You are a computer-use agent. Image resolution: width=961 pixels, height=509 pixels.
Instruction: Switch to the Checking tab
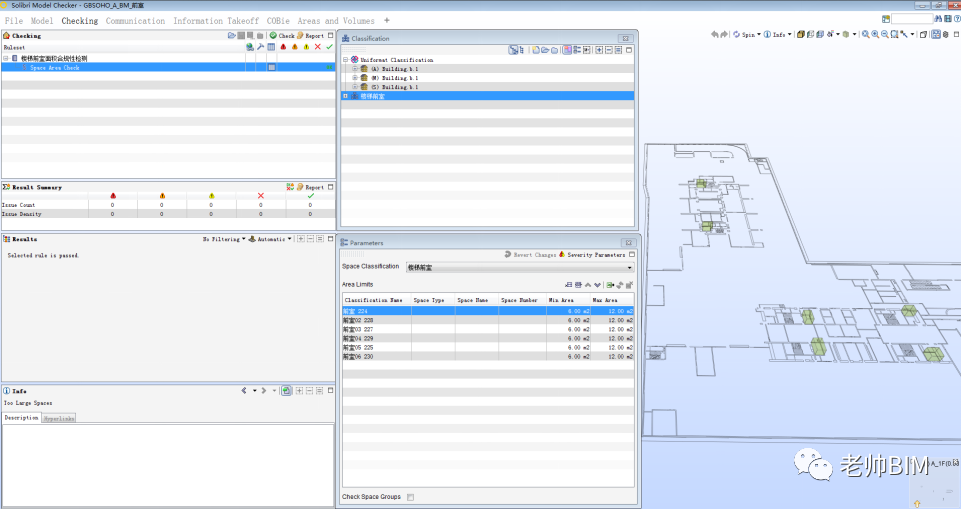pos(80,21)
